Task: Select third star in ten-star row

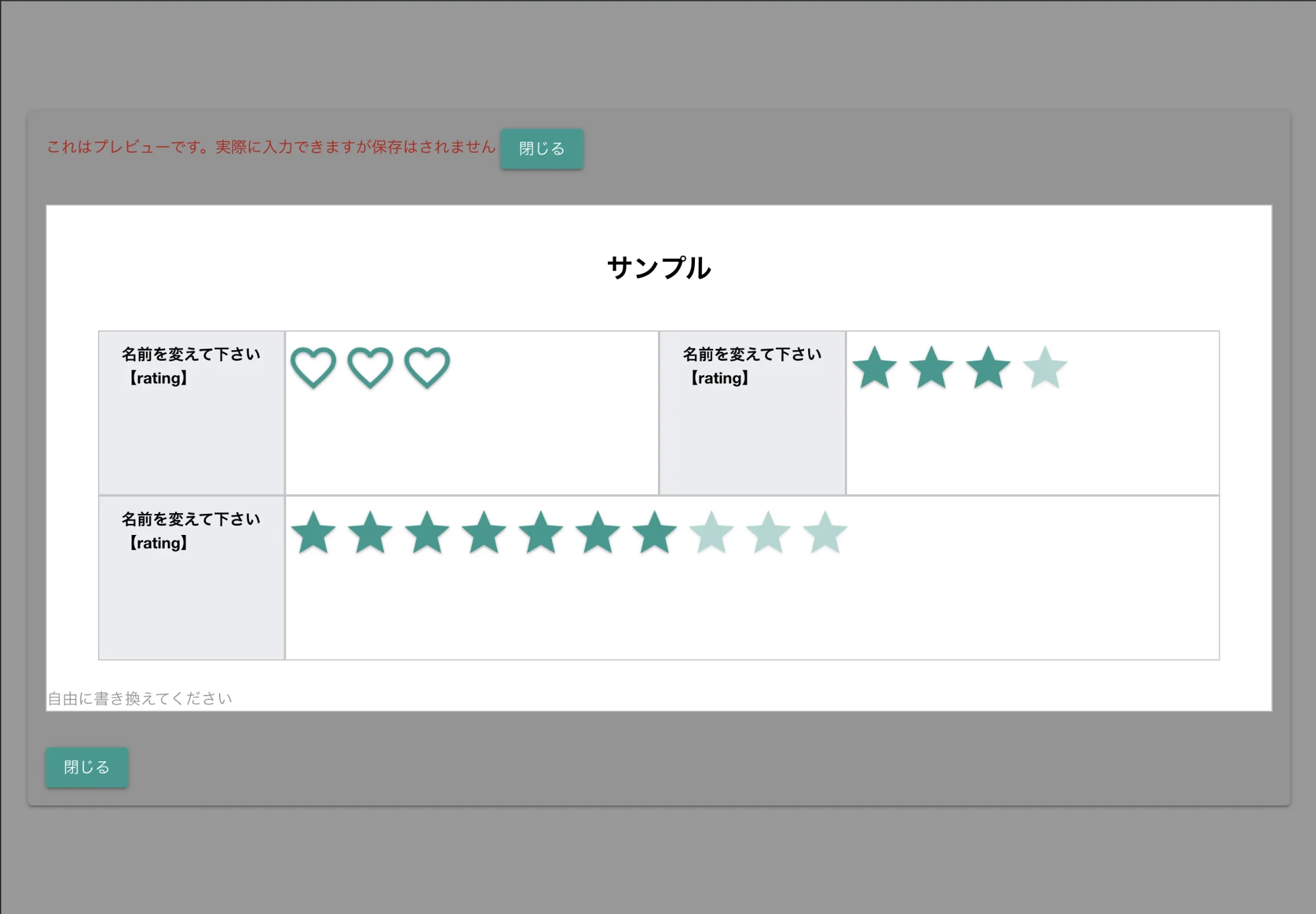Action: [427, 533]
